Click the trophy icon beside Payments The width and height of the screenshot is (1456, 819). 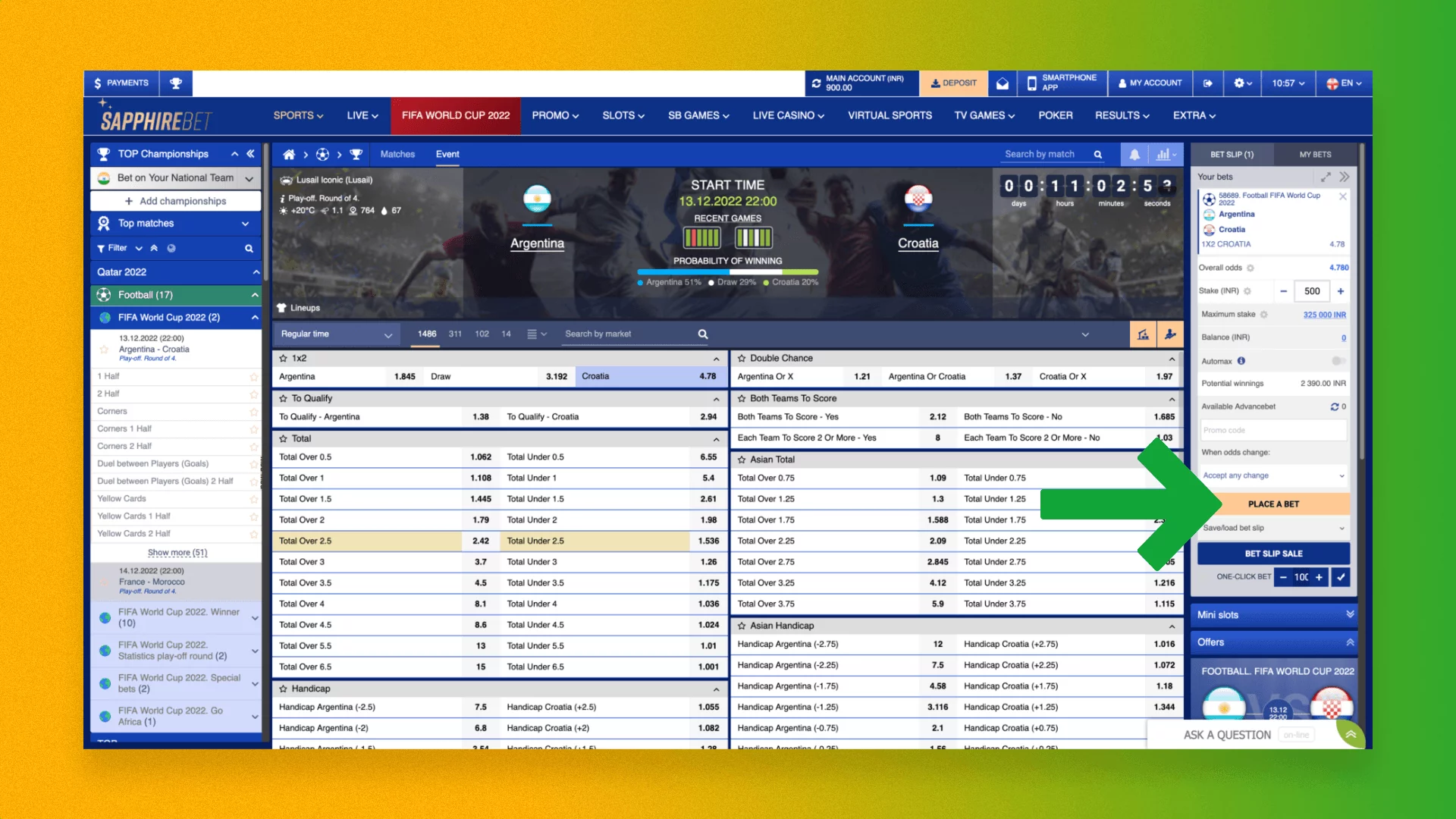pos(176,83)
